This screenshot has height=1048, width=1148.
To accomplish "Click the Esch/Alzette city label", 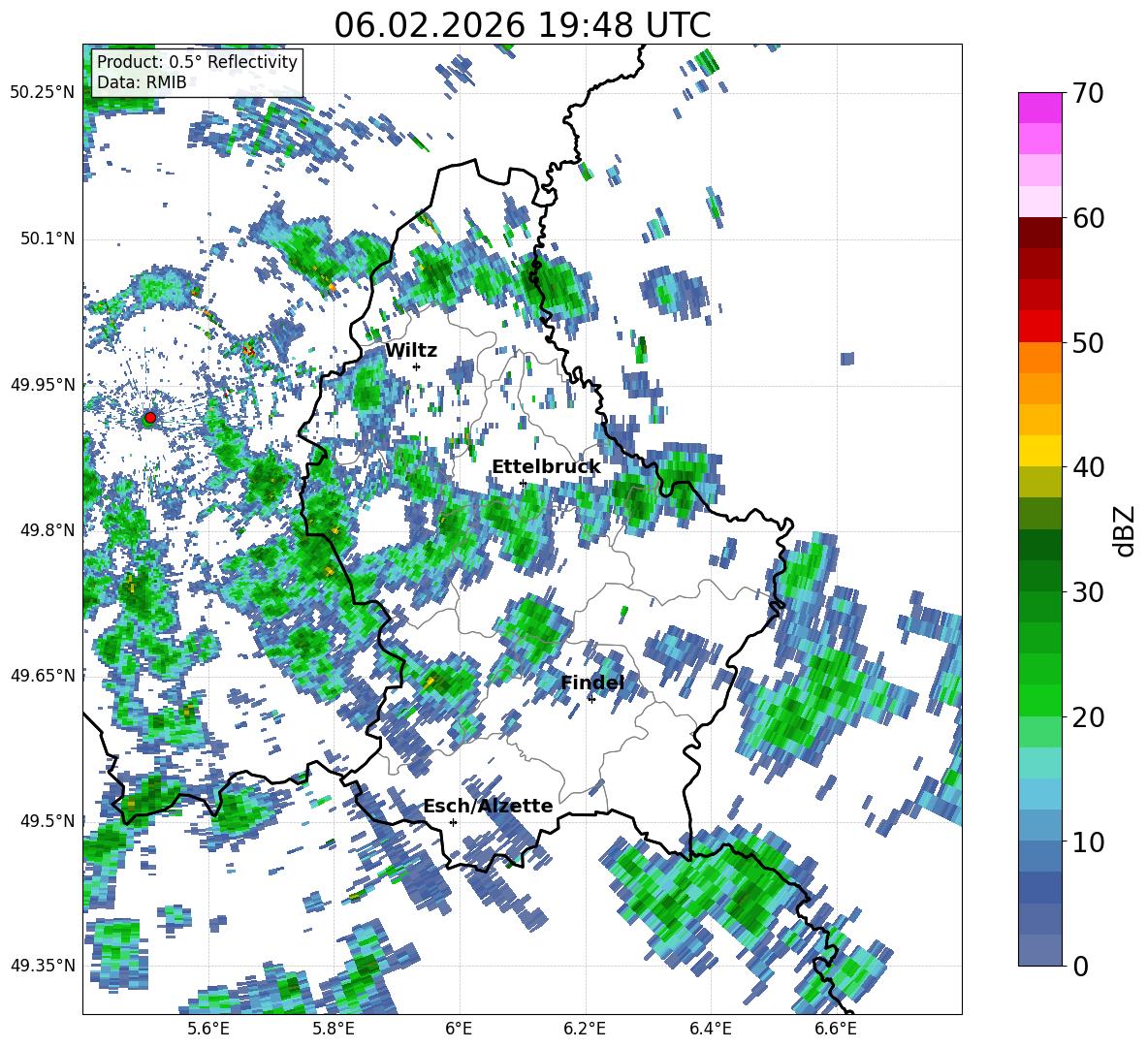I will click(x=488, y=806).
